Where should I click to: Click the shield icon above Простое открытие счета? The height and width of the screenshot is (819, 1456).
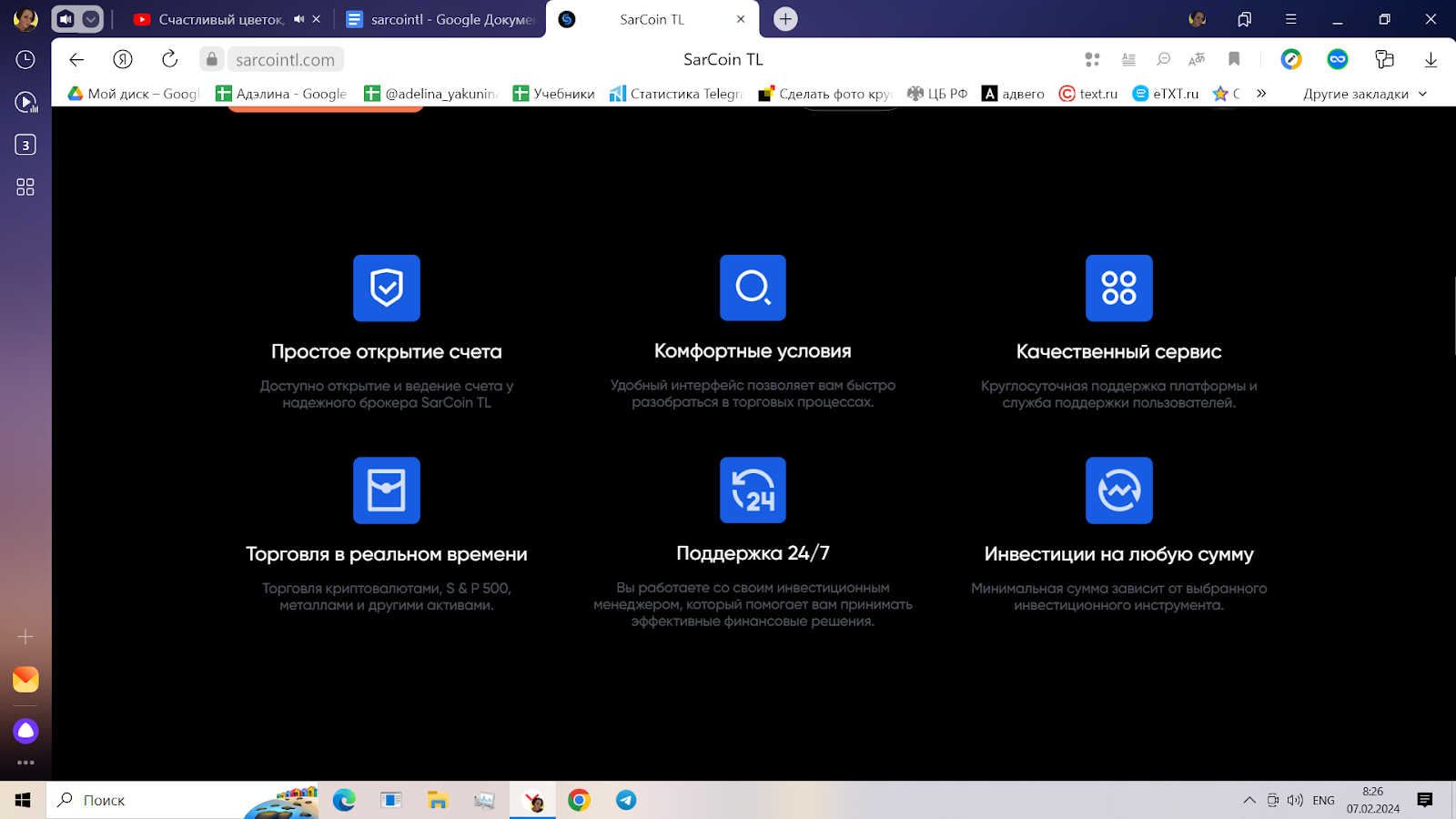387,288
